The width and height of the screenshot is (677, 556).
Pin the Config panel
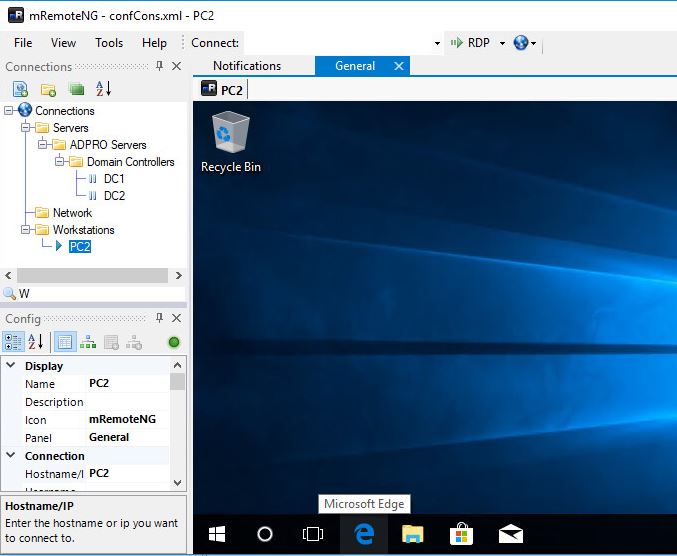point(159,318)
